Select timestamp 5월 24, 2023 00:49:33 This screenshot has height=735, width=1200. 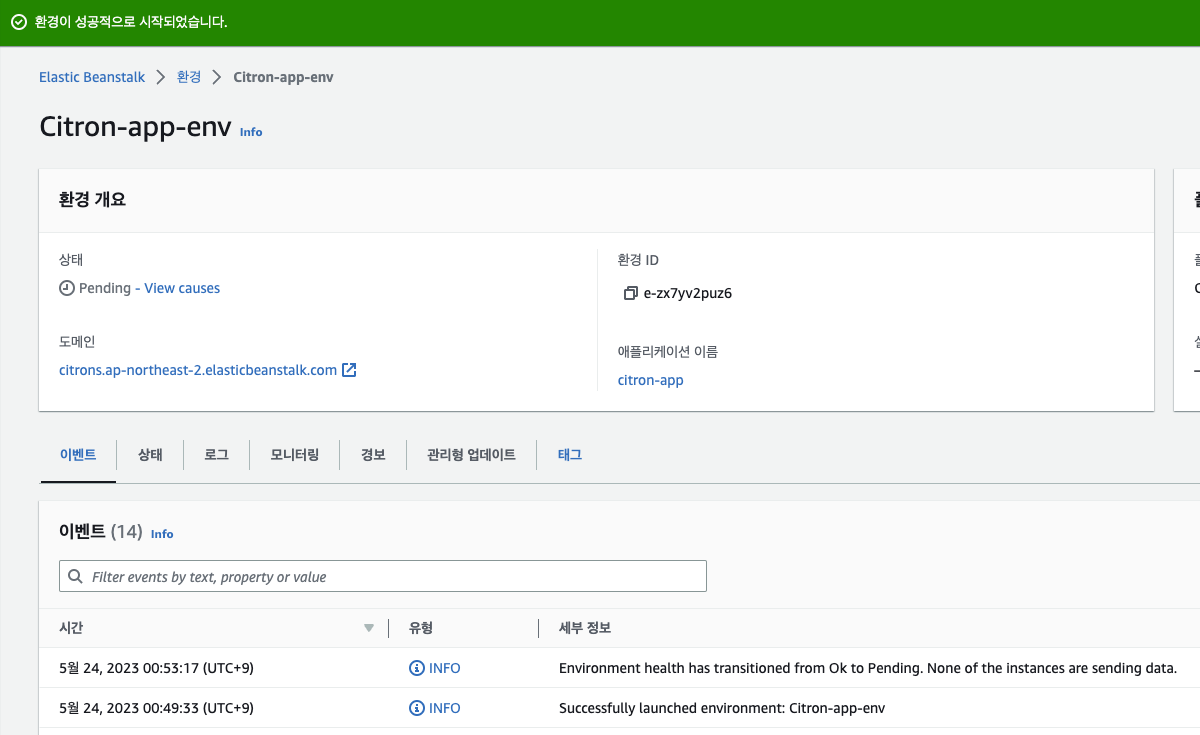pyautogui.click(x=156, y=708)
